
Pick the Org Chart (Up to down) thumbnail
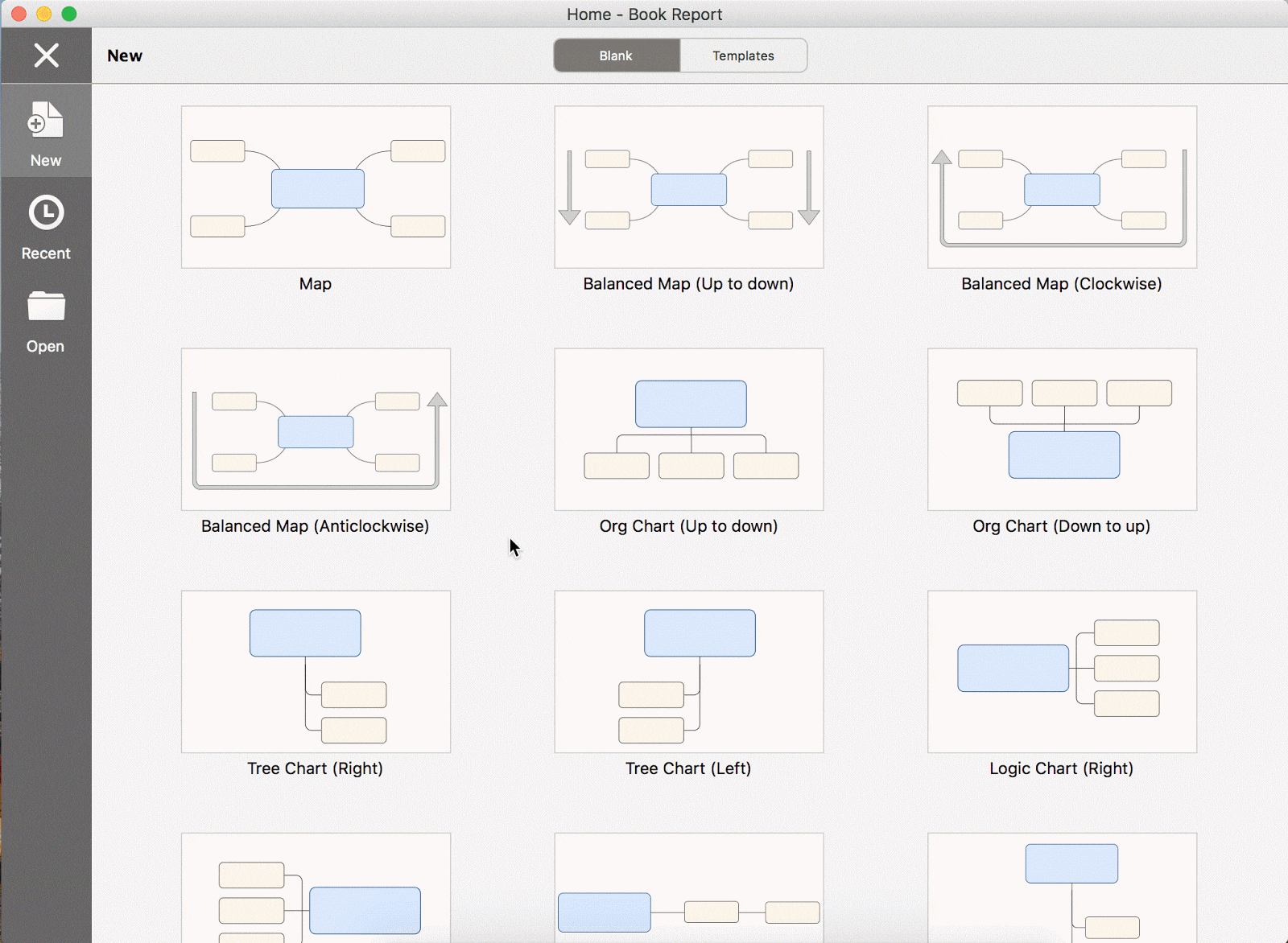coord(689,430)
